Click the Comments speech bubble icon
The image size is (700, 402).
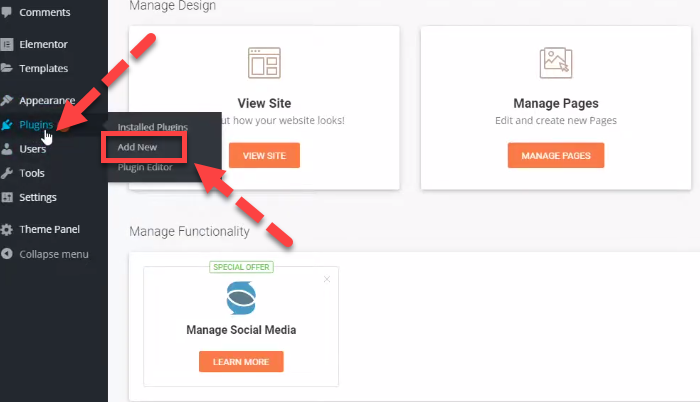pos(6,12)
